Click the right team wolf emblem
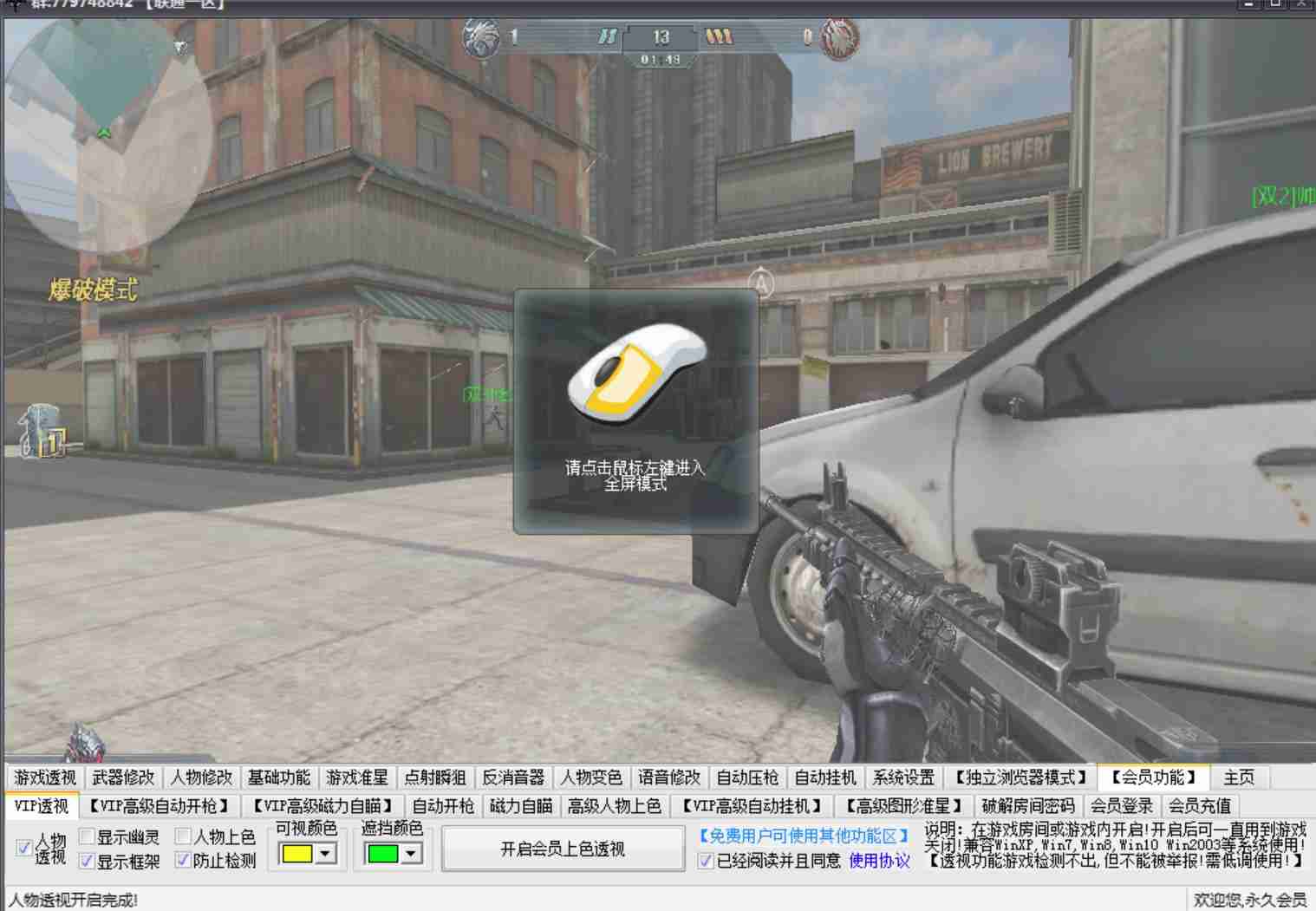 tap(839, 38)
